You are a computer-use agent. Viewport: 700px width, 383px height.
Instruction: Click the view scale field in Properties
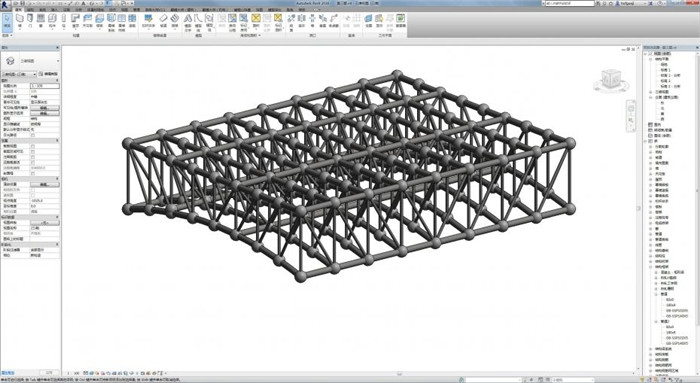(44, 86)
